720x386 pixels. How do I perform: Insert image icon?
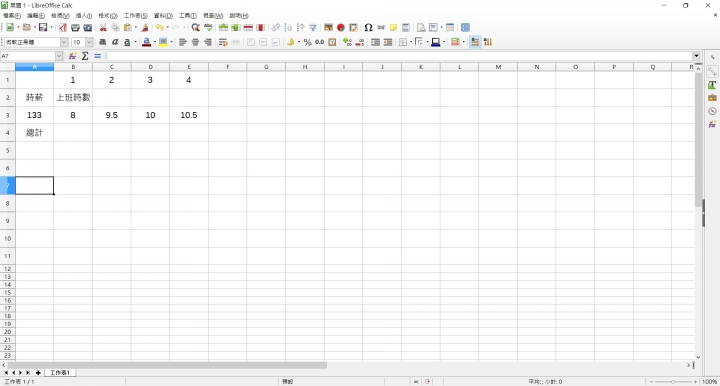328,28
